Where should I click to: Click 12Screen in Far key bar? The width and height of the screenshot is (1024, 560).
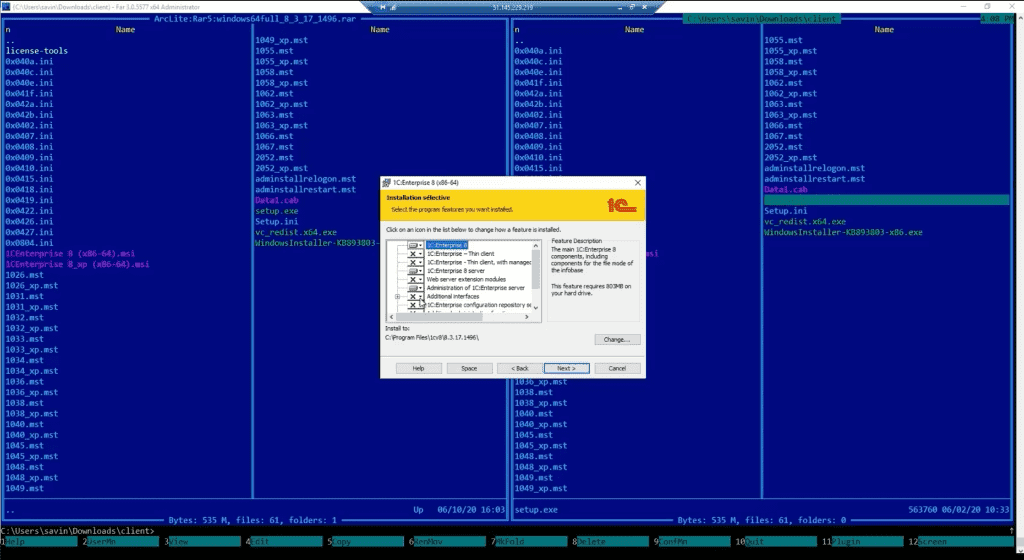pos(960,542)
